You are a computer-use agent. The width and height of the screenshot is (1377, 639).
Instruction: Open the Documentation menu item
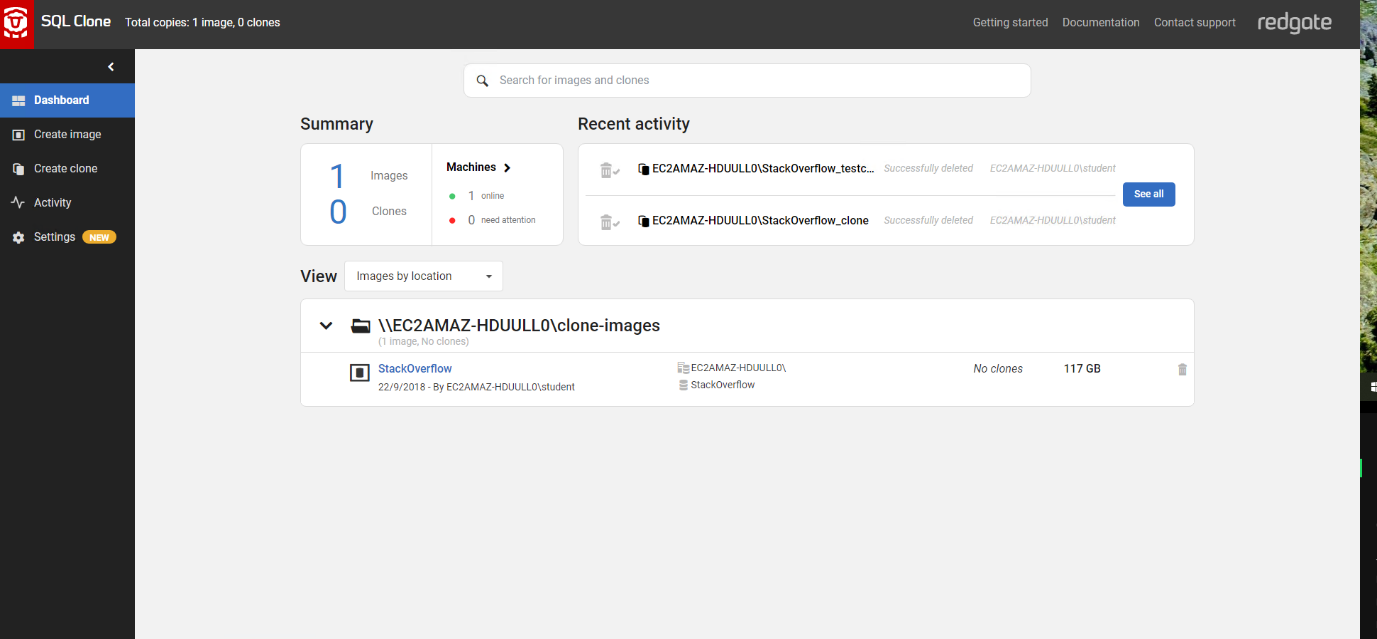tap(1100, 21)
